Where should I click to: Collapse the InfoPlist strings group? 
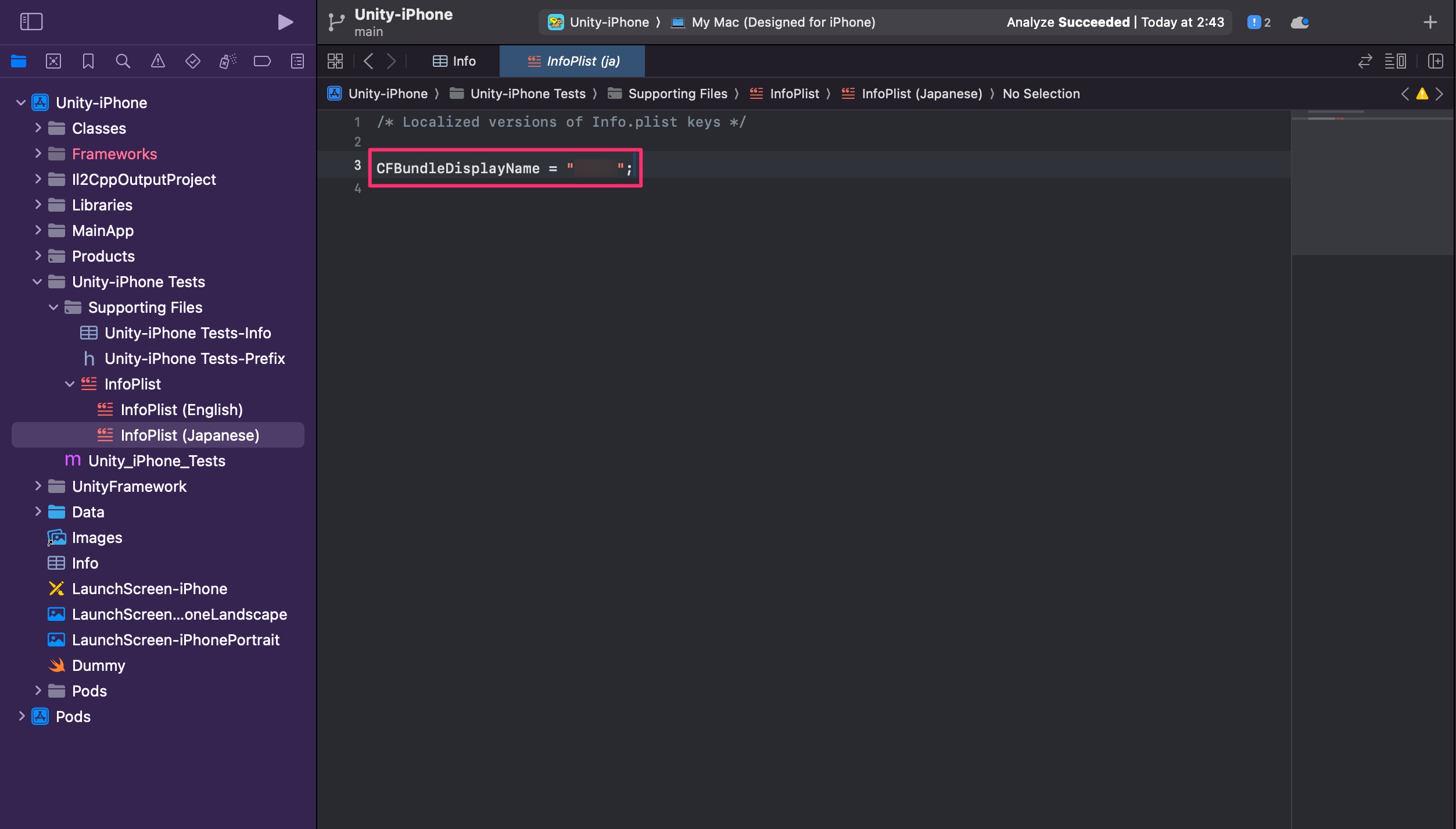tap(70, 384)
